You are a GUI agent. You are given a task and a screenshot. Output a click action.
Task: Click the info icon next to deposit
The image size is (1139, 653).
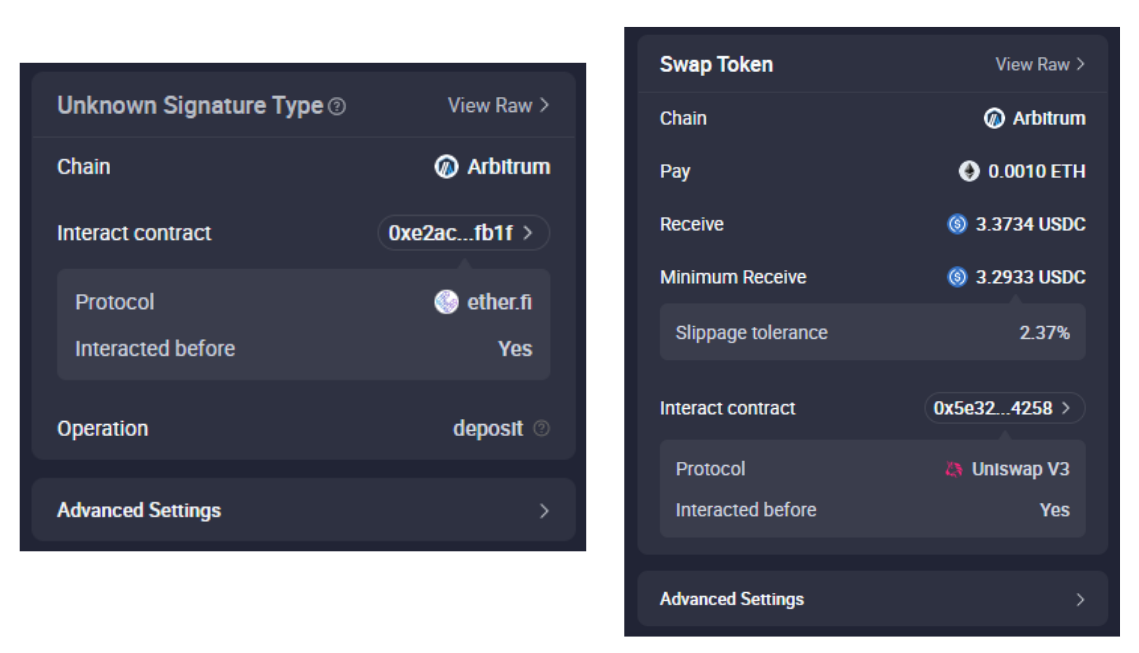click(x=541, y=429)
